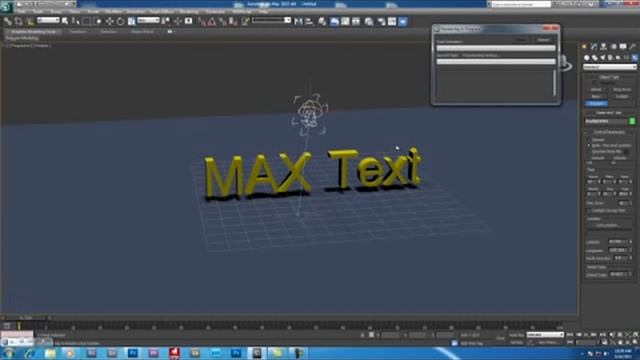Click the Unlink Selection tool
This screenshot has width=640, height=360.
18,21
